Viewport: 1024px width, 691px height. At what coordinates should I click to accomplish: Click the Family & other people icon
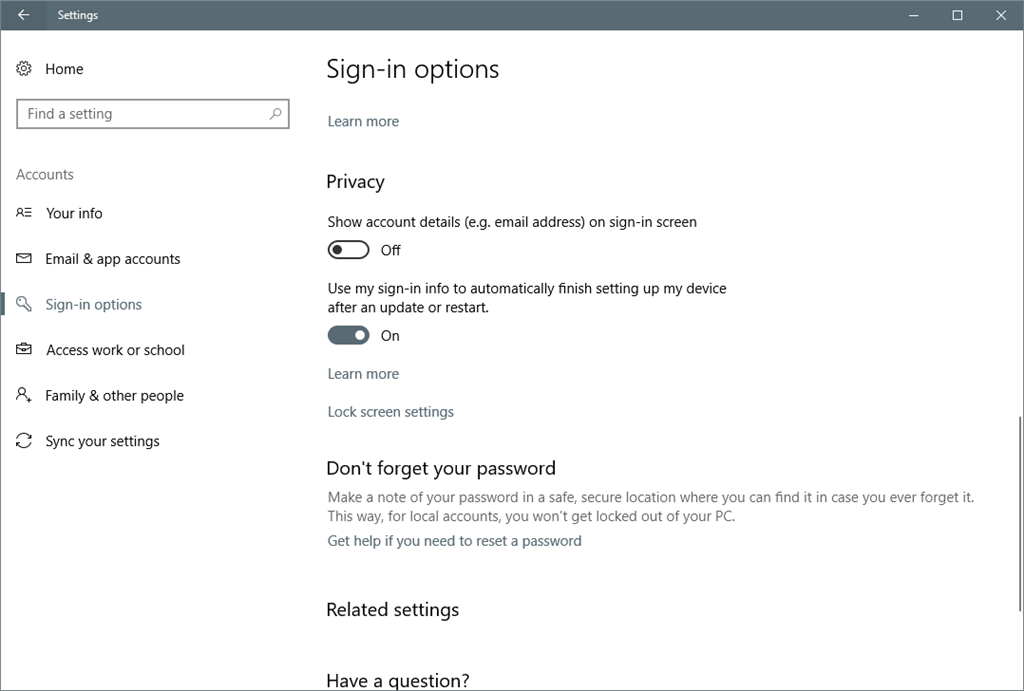point(24,395)
